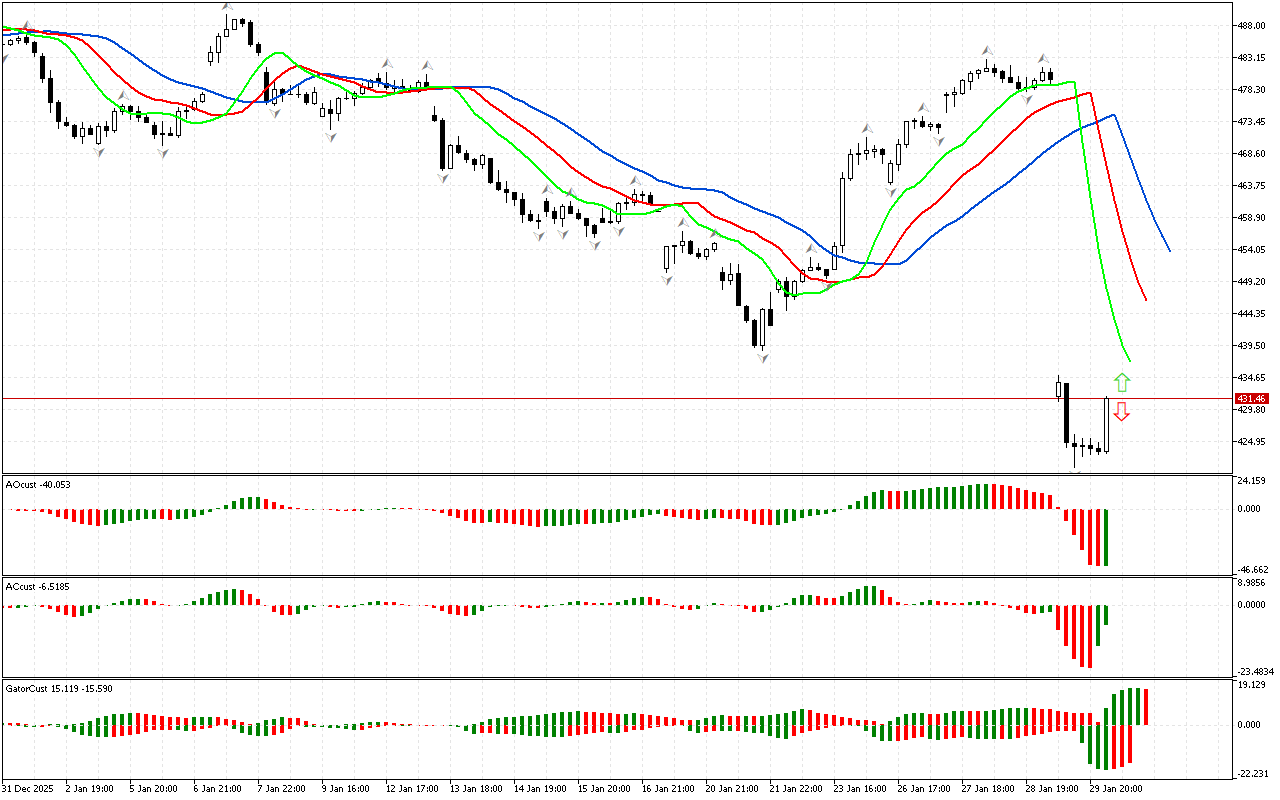
Task: Click the 29 Jan 20:00 time label
Action: (1116, 789)
